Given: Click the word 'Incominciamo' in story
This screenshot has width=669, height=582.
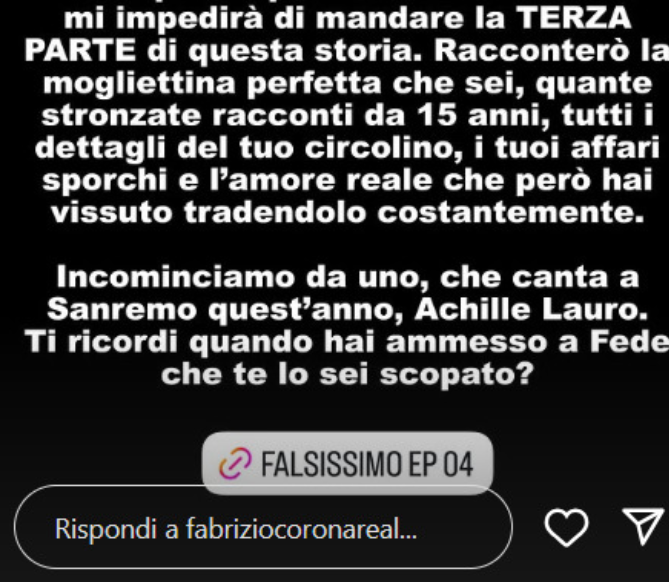Looking at the screenshot, I should [176, 277].
